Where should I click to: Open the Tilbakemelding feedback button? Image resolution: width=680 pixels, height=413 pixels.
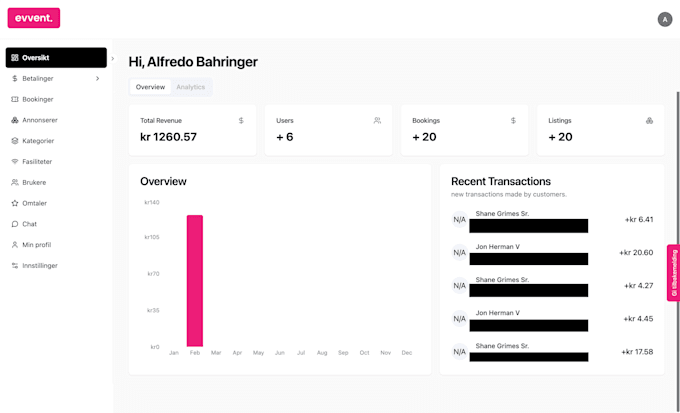point(673,272)
